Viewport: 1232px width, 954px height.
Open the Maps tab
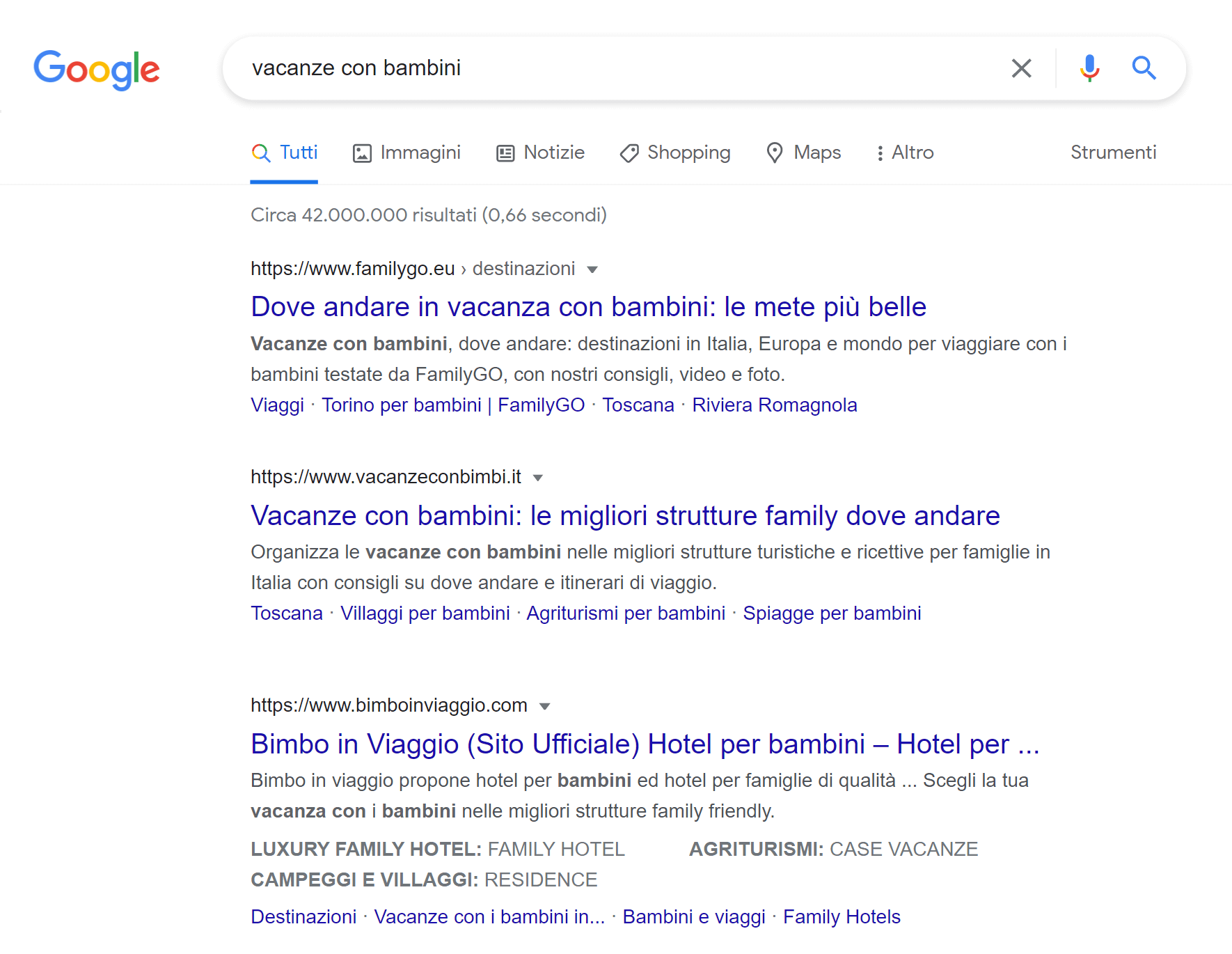[803, 153]
